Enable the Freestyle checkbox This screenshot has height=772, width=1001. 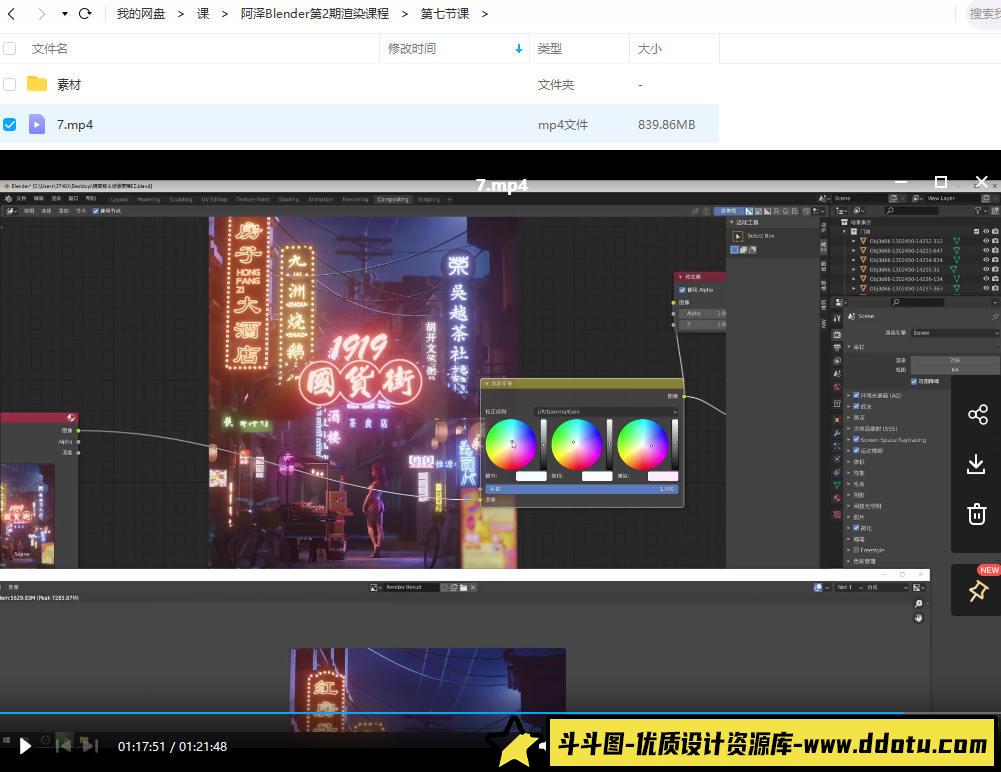(857, 550)
